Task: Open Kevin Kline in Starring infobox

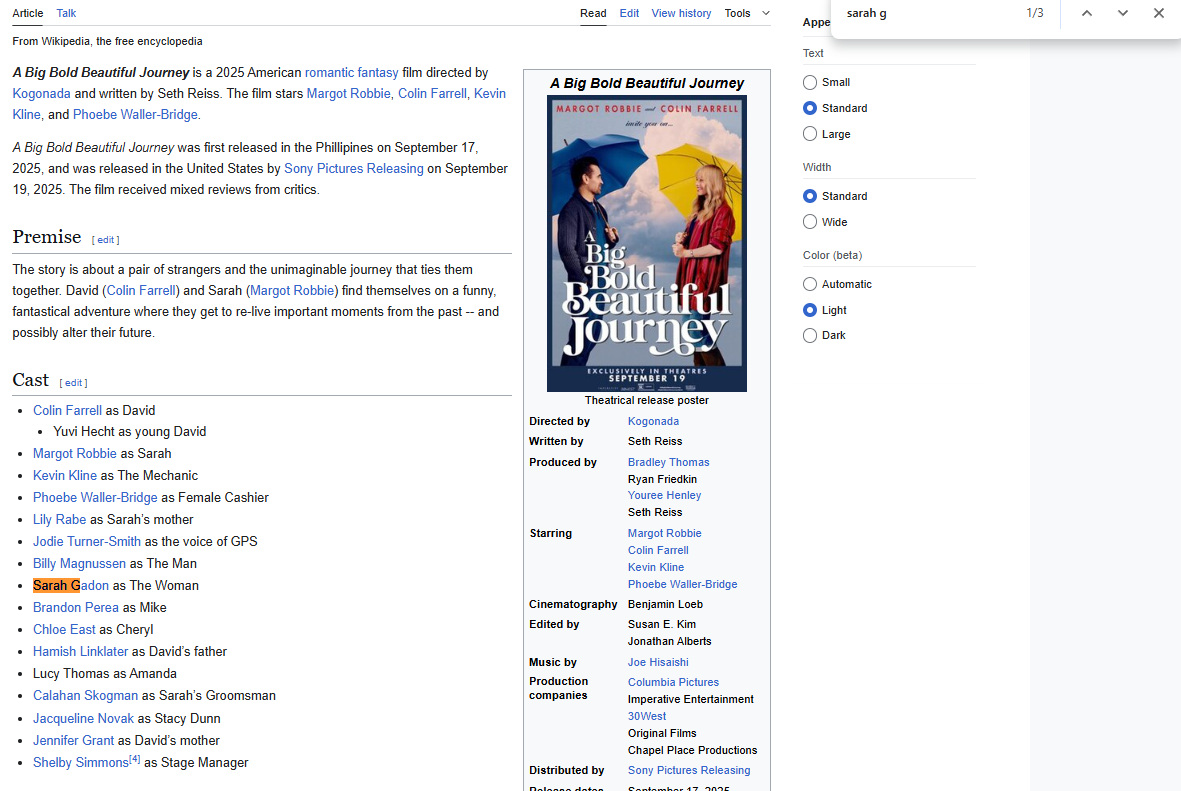Action: point(656,567)
